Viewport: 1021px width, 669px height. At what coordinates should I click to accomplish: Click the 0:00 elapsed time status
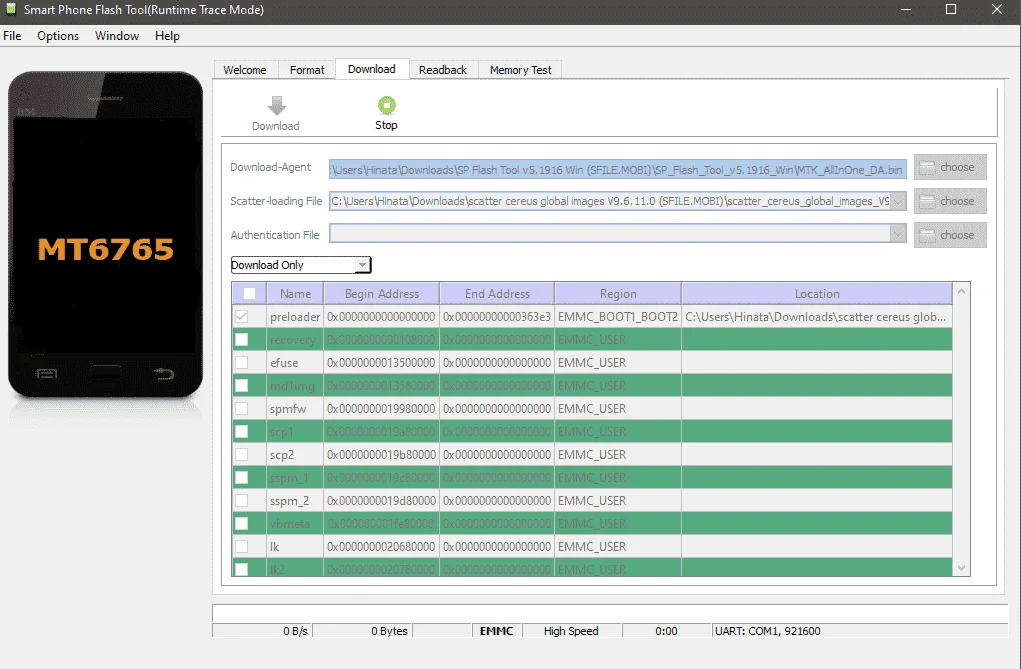[666, 631]
